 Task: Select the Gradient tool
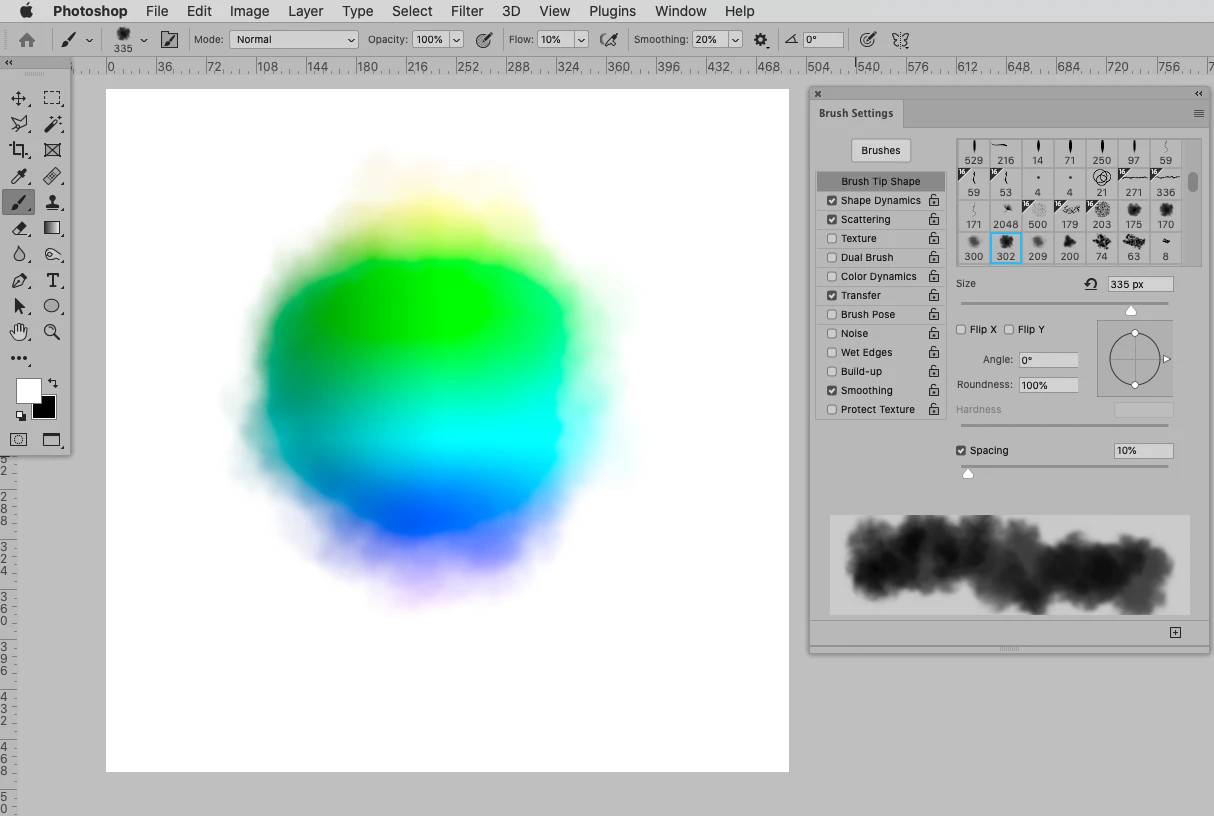click(52, 228)
